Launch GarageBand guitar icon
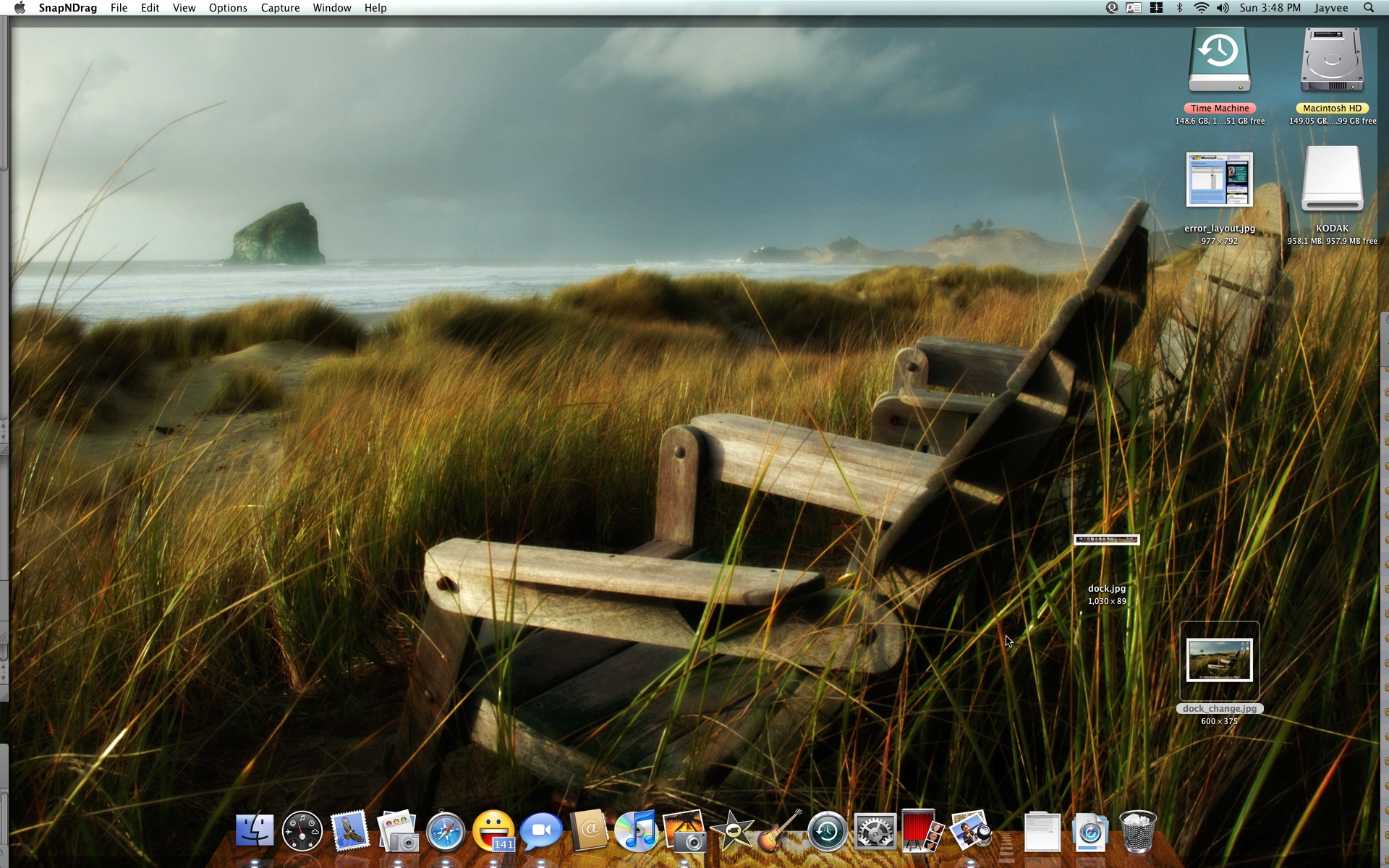 [x=779, y=832]
